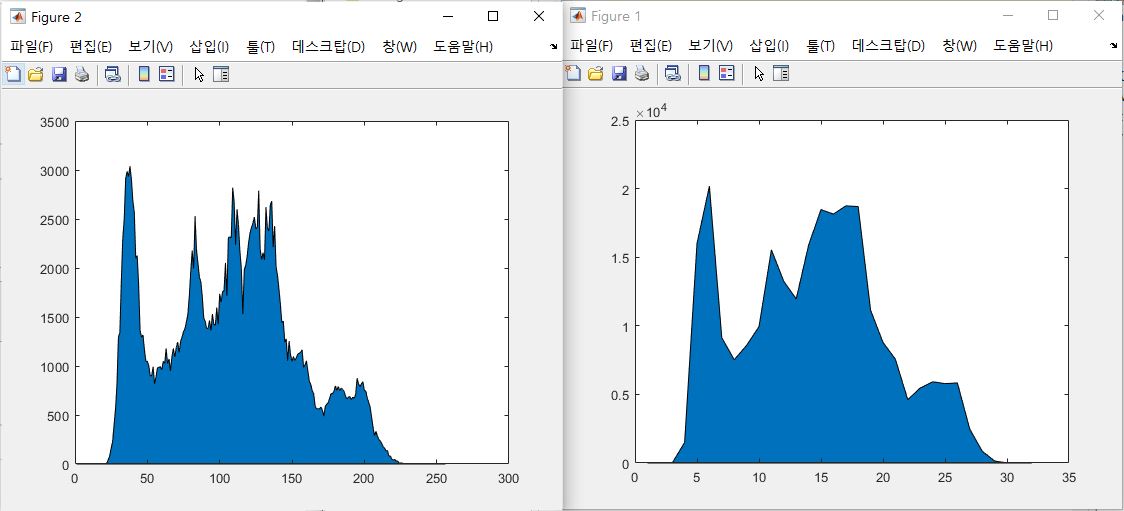The image size is (1124, 511).
Task: Insert legend icon in Figure 1 toolbar
Action: pos(726,73)
